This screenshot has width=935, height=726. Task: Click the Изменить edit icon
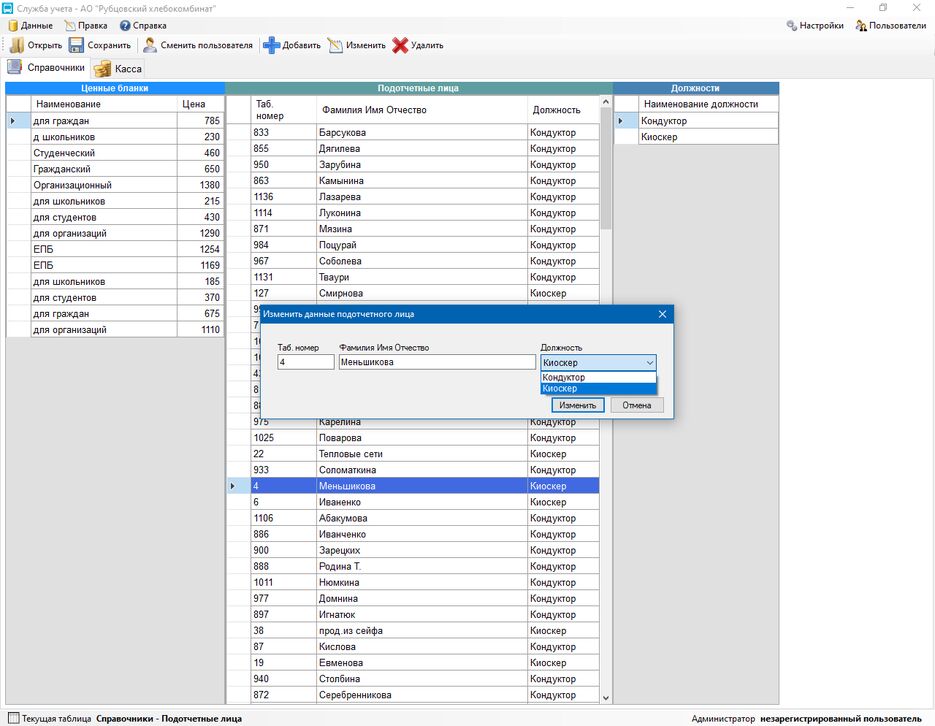[336, 45]
